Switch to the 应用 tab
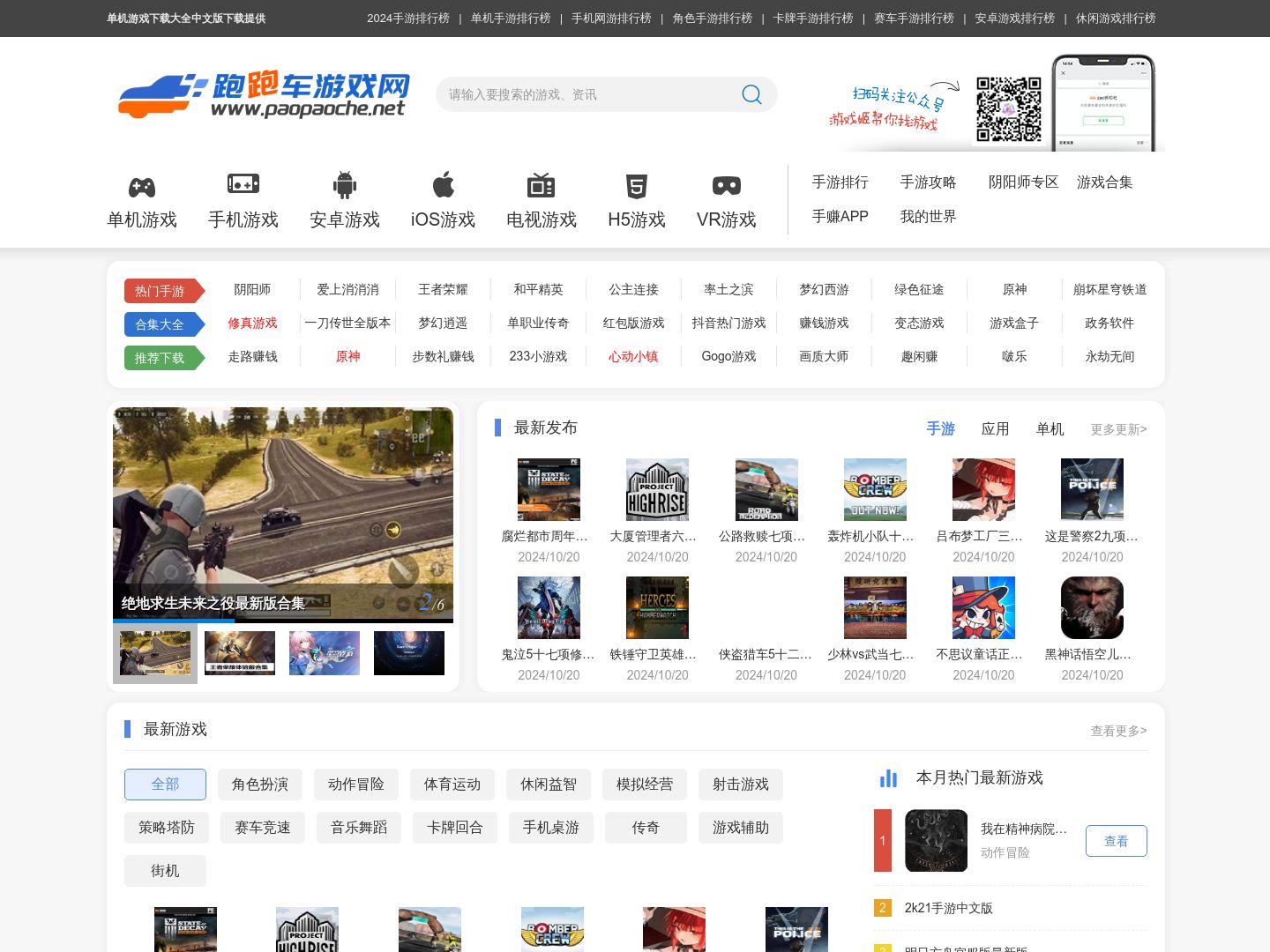Viewport: 1270px width, 952px height. (995, 428)
